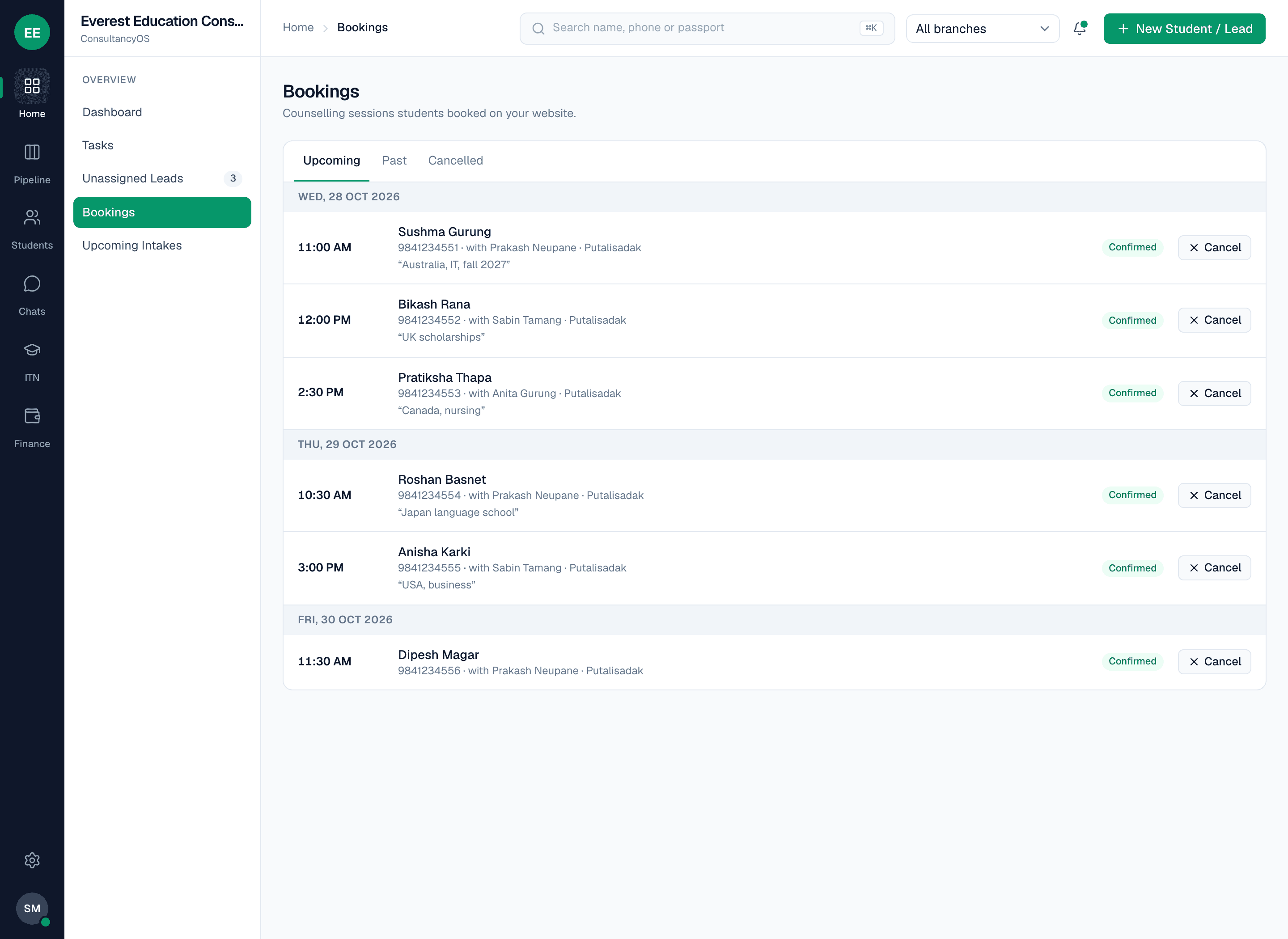This screenshot has width=1288, height=939.
Task: Select Bookings in the overview menu
Action: [x=162, y=212]
